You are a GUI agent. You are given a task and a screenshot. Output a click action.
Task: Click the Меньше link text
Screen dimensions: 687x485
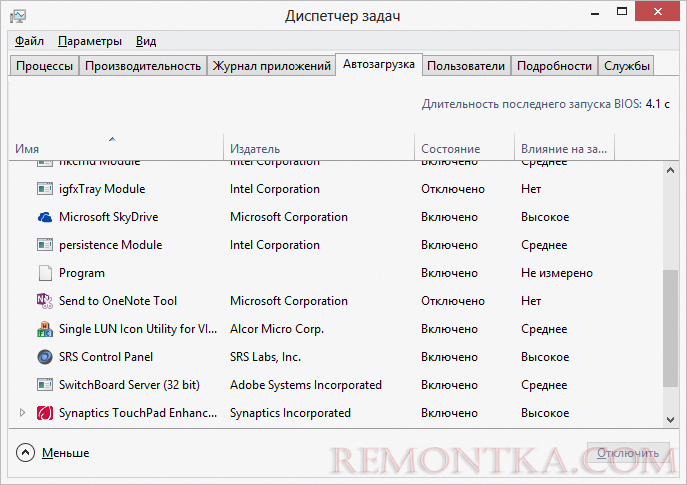click(66, 453)
